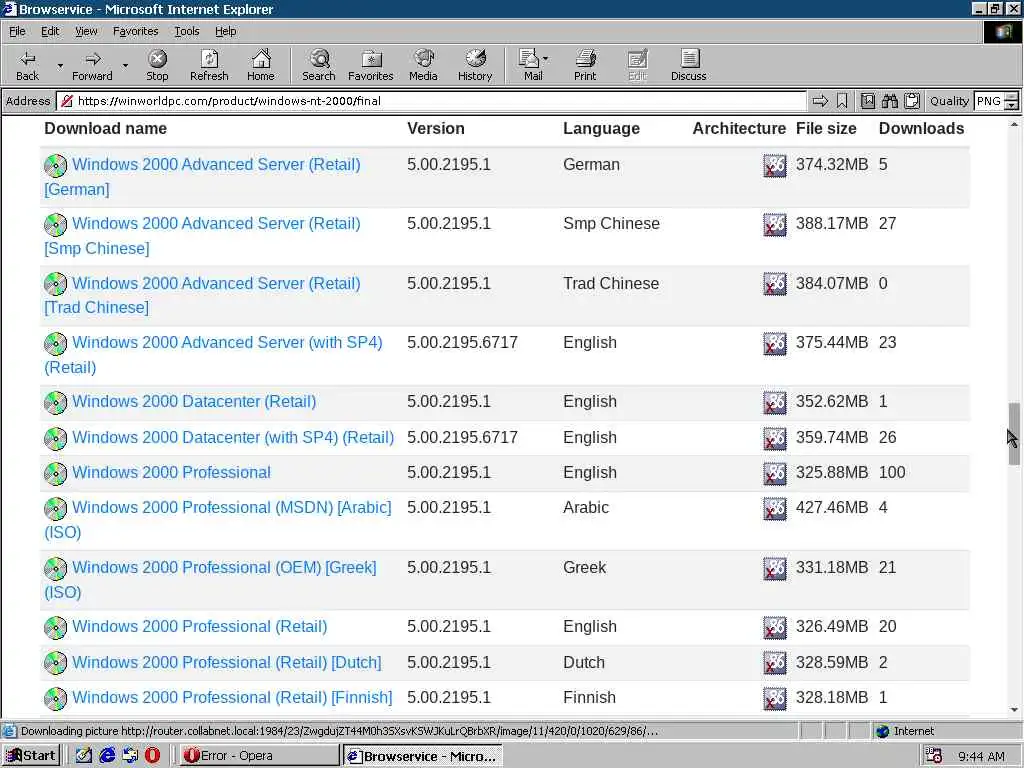This screenshot has width=1024, height=768.
Task: Click x86 icon in Finnish row
Action: point(775,699)
